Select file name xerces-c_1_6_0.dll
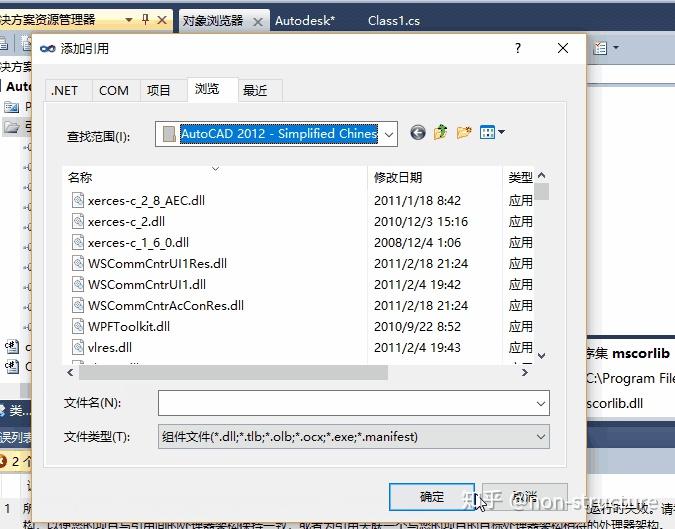Viewport: 675px width, 529px height. tap(138, 243)
